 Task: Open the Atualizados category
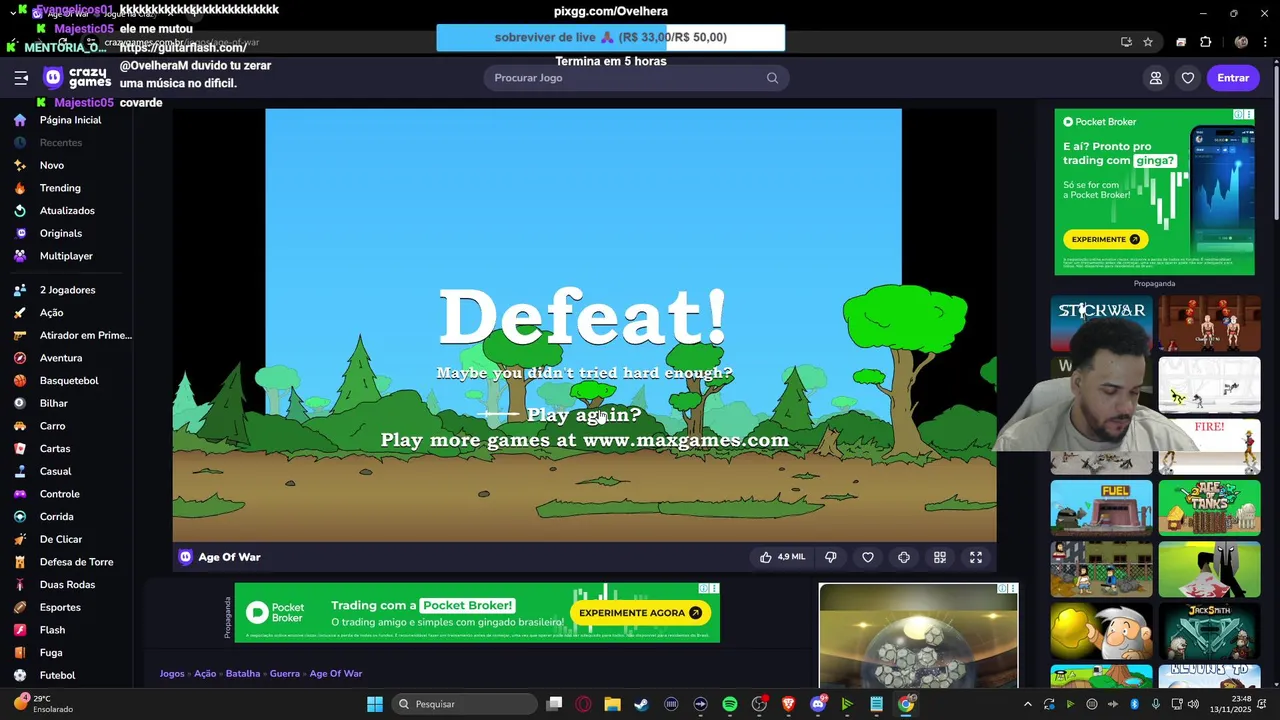pyautogui.click(x=66, y=211)
